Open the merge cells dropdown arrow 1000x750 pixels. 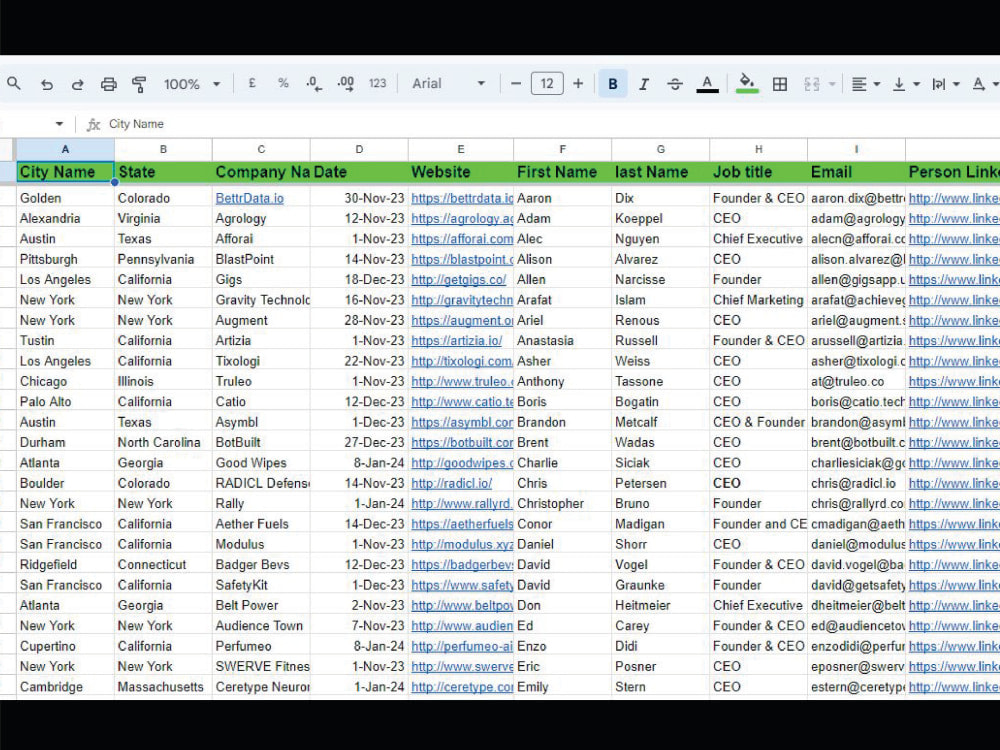[x=832, y=84]
